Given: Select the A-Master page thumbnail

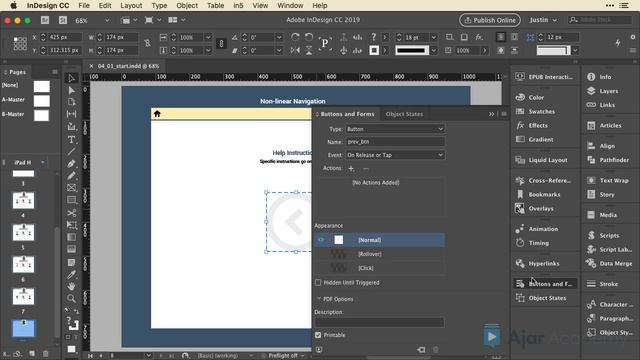Looking at the screenshot, I should point(41,100).
